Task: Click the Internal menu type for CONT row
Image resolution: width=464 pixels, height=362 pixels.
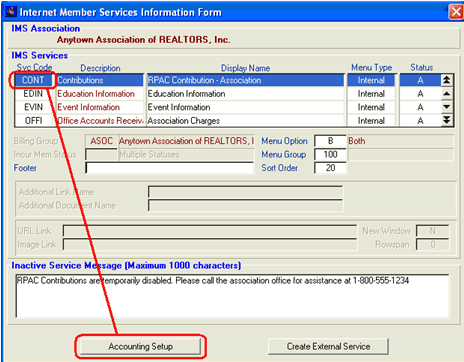Action: (371, 80)
